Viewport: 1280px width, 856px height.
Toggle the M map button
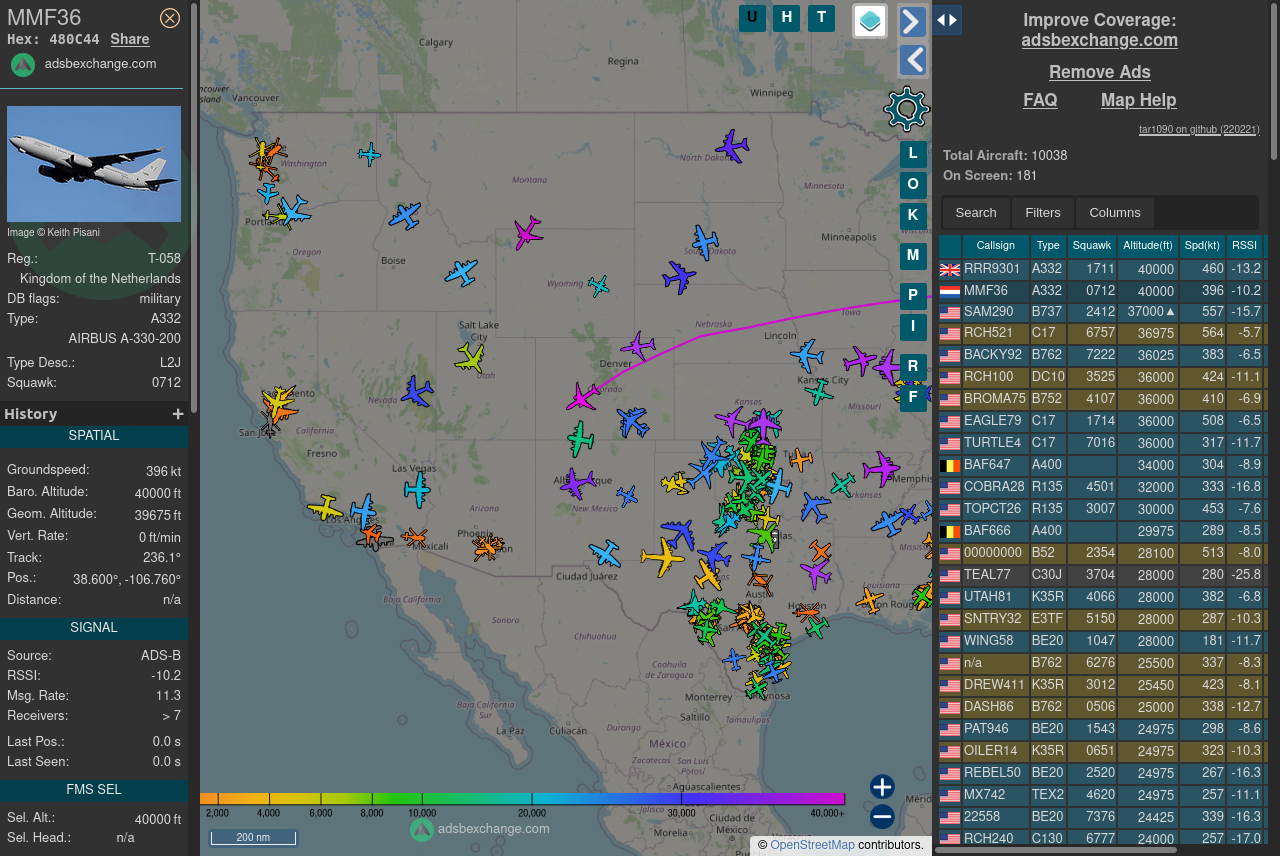(912, 255)
